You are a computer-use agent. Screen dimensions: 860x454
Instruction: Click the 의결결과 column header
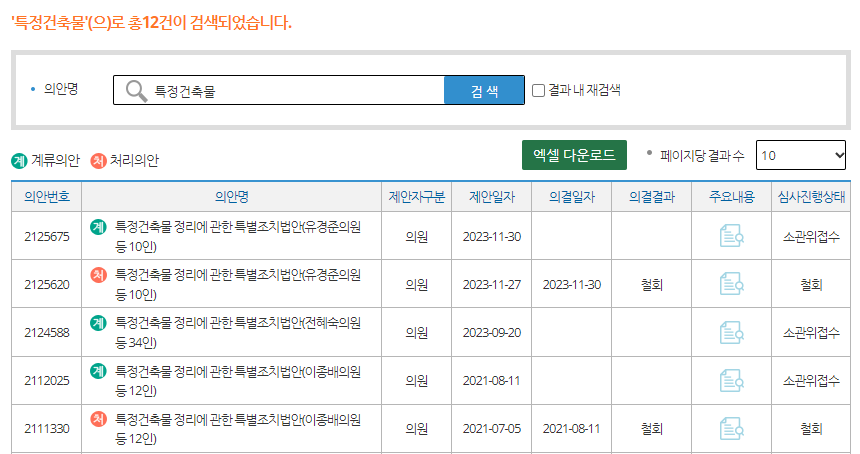coord(652,196)
